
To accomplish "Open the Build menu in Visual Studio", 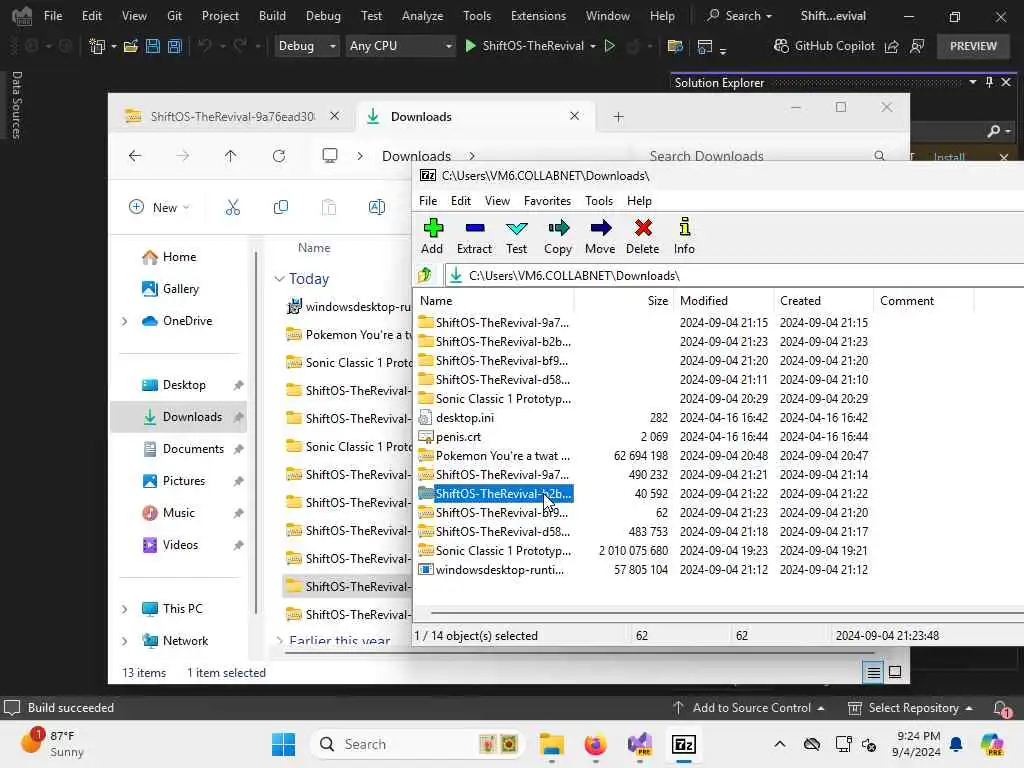I will [272, 16].
